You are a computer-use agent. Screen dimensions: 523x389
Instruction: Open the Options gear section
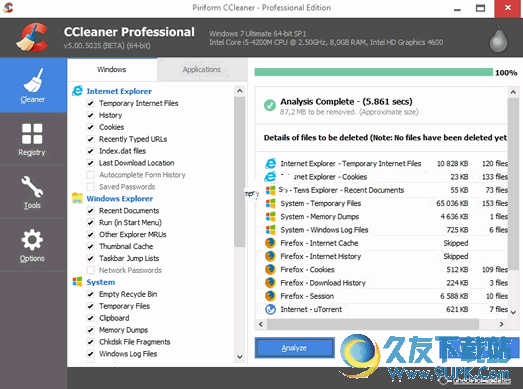(x=32, y=245)
